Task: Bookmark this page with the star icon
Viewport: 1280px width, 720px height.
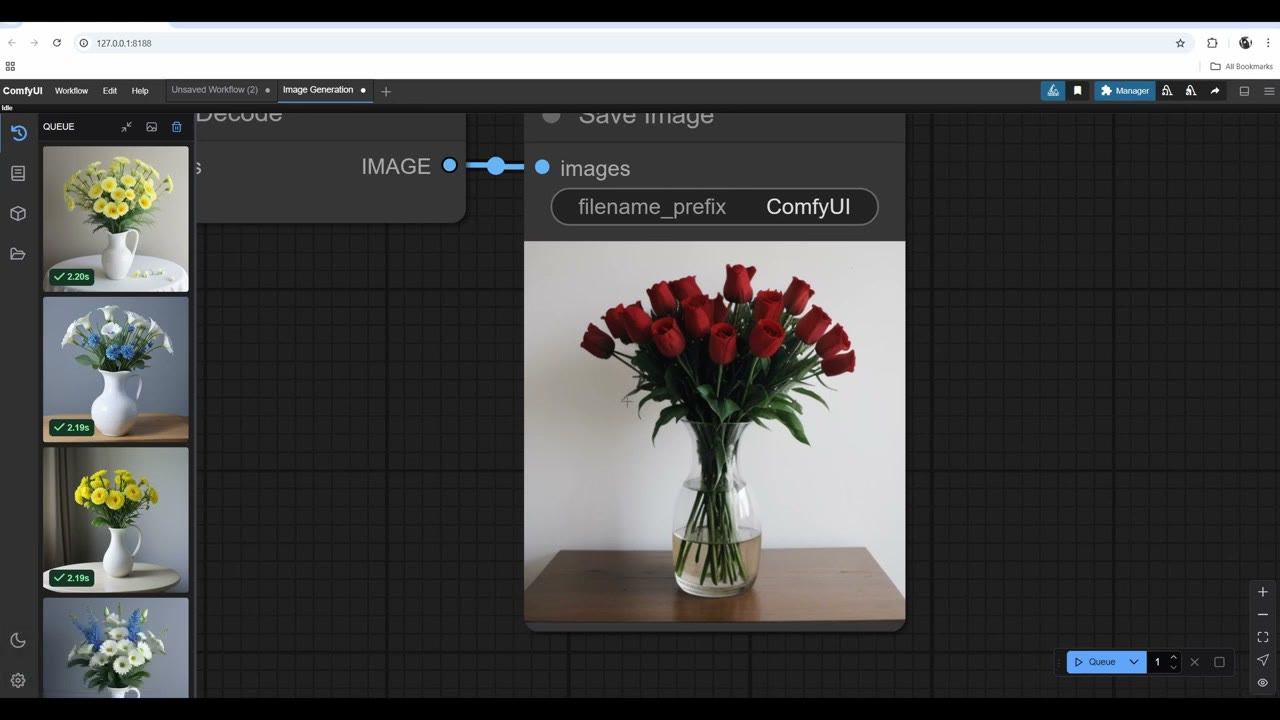Action: (1180, 43)
